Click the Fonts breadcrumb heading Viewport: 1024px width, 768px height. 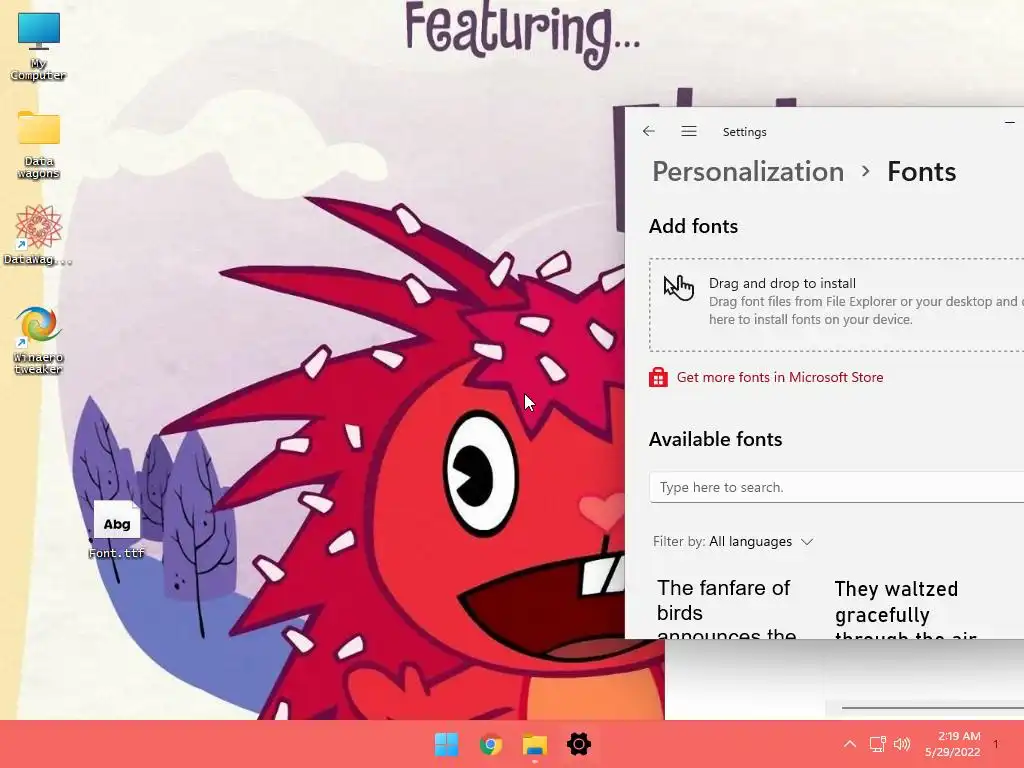(921, 172)
